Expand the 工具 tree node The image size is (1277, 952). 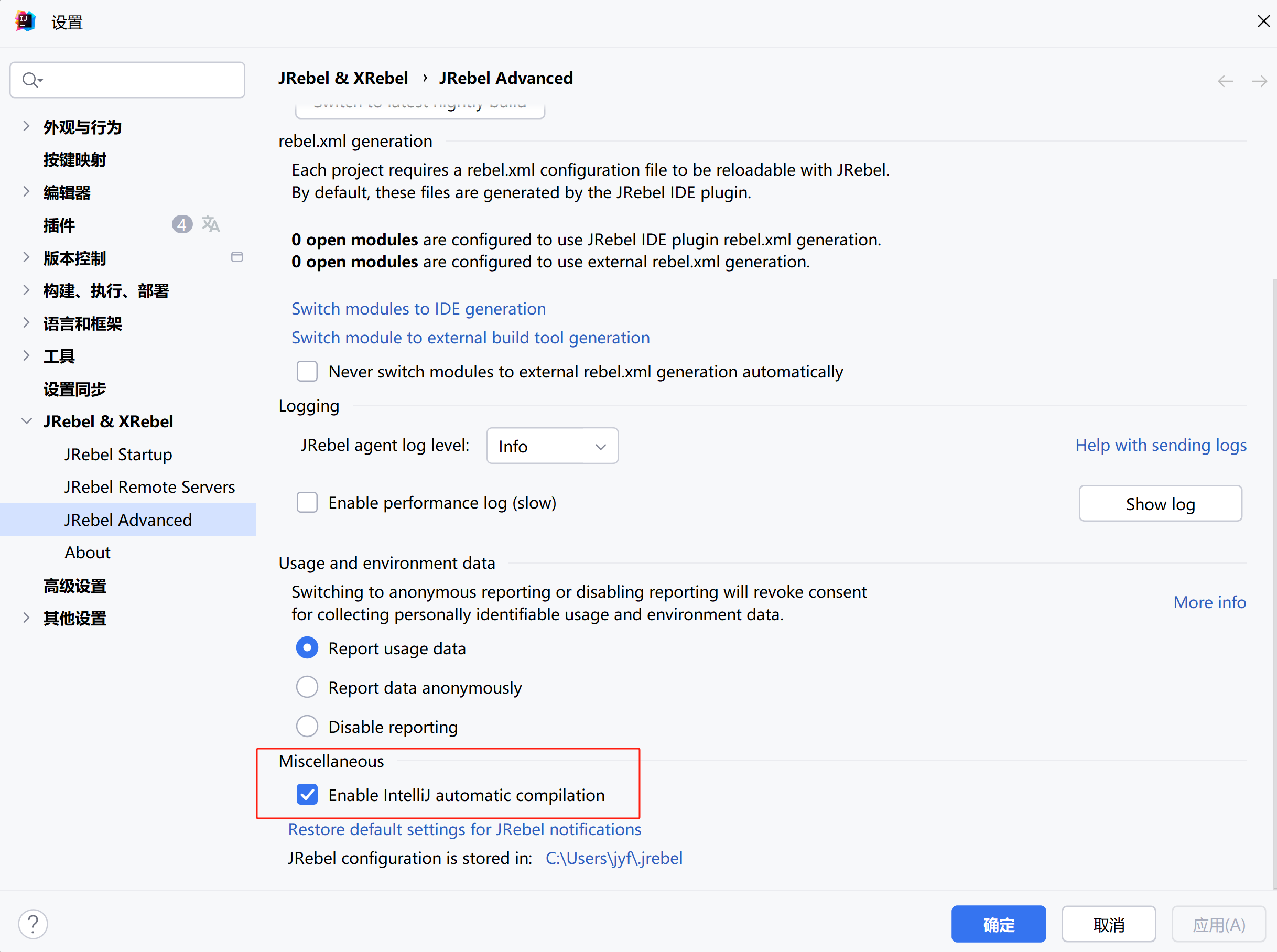[x=26, y=355]
